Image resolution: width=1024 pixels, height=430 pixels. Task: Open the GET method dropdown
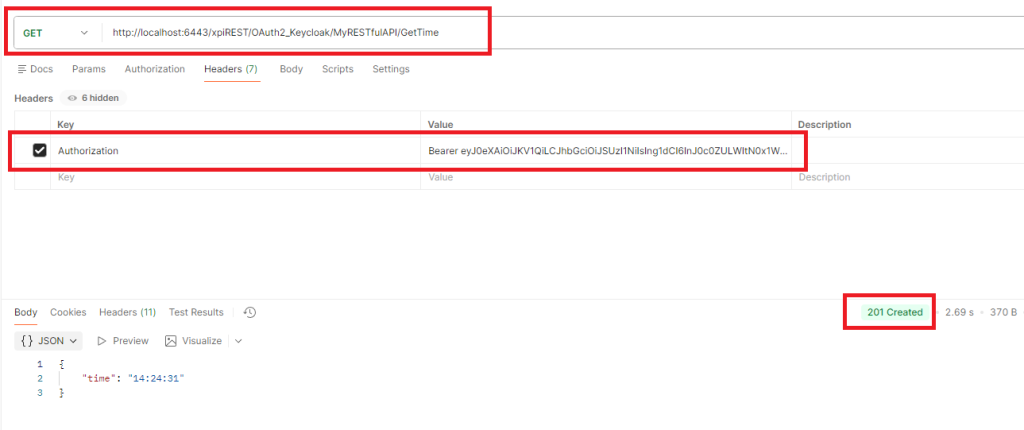[x=55, y=33]
